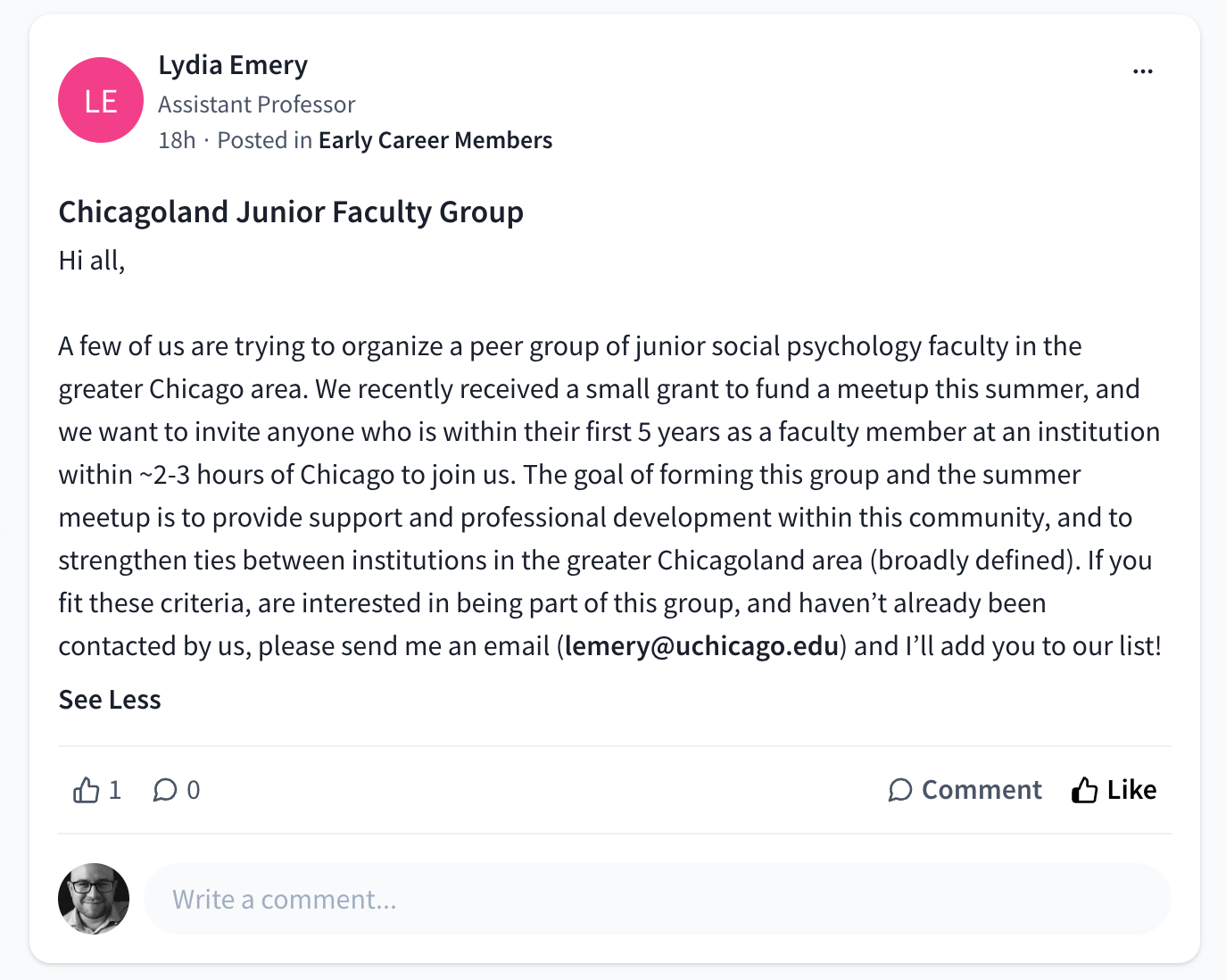Open Lydia Emery's profile name link

233,65
